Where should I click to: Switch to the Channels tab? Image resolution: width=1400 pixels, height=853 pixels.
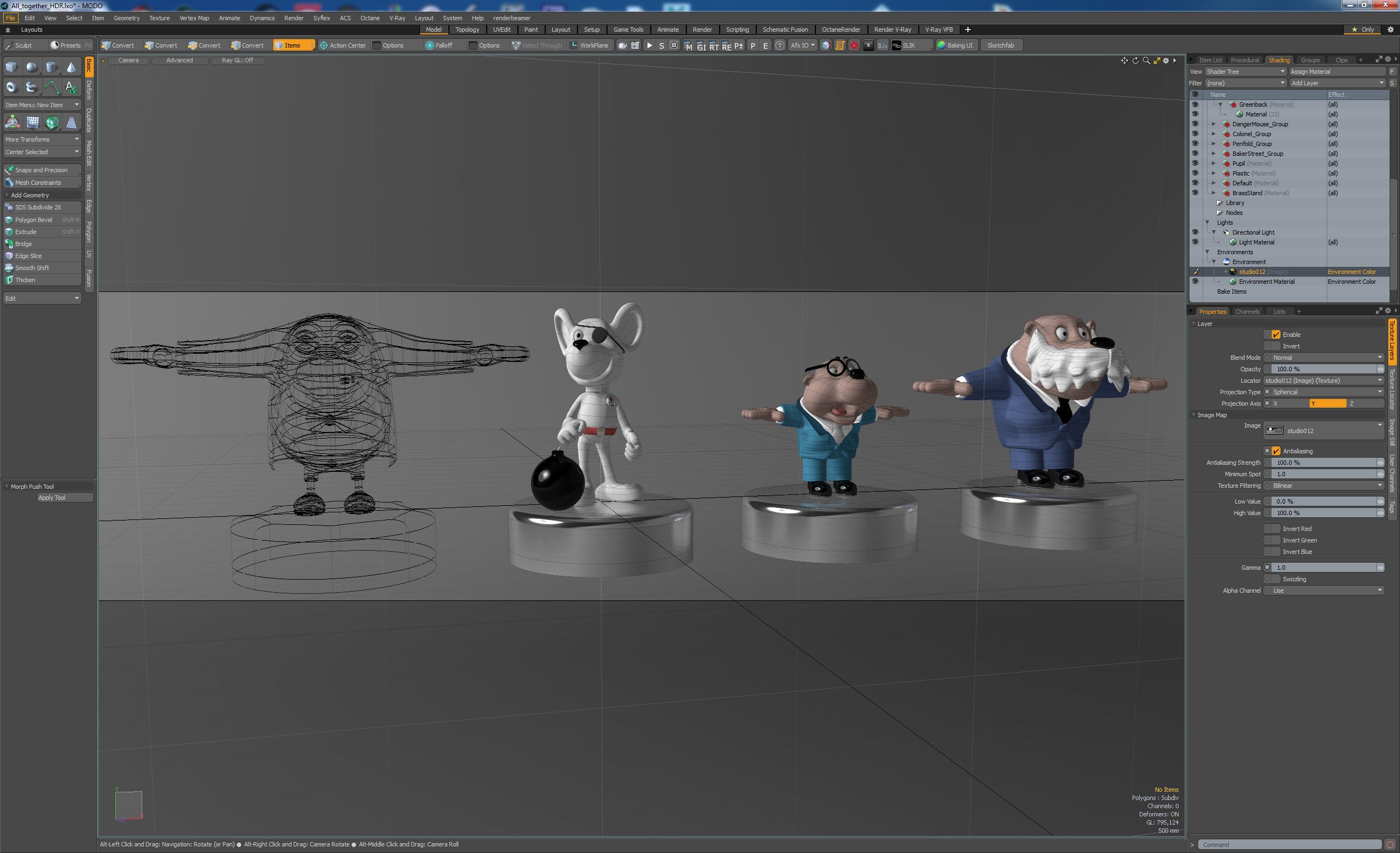click(x=1247, y=312)
